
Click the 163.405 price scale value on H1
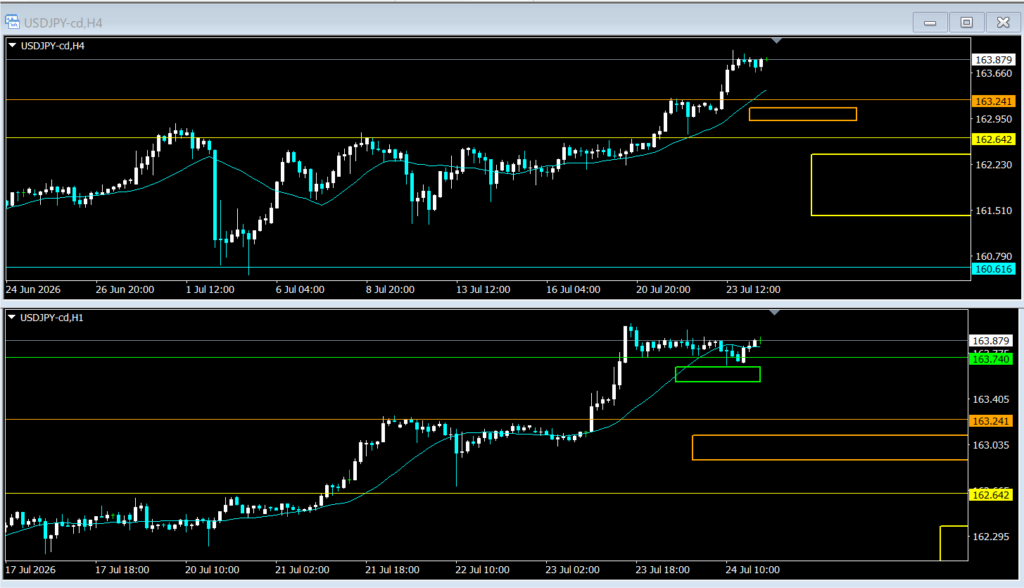991,399
